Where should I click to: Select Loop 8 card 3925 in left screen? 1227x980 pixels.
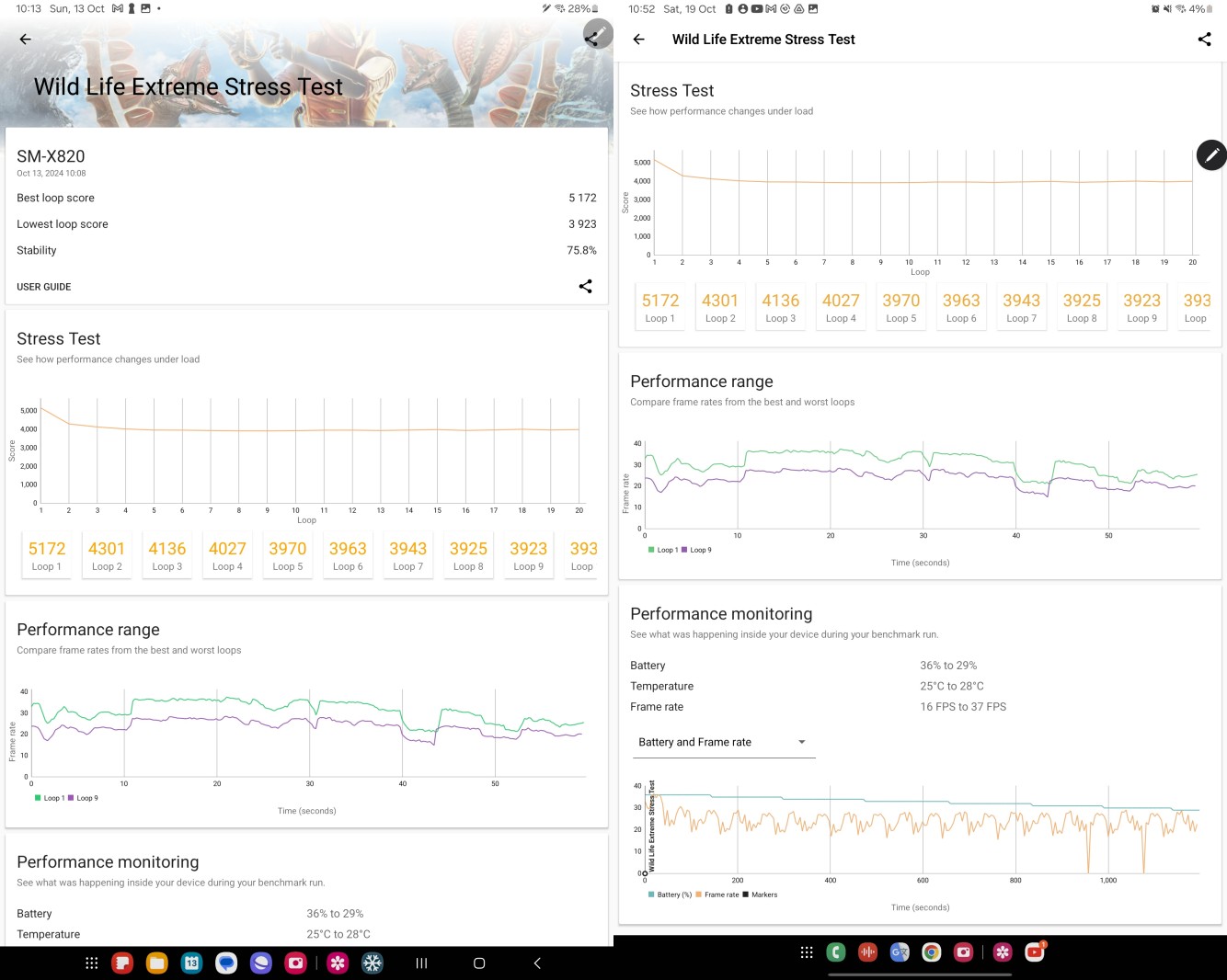[468, 555]
